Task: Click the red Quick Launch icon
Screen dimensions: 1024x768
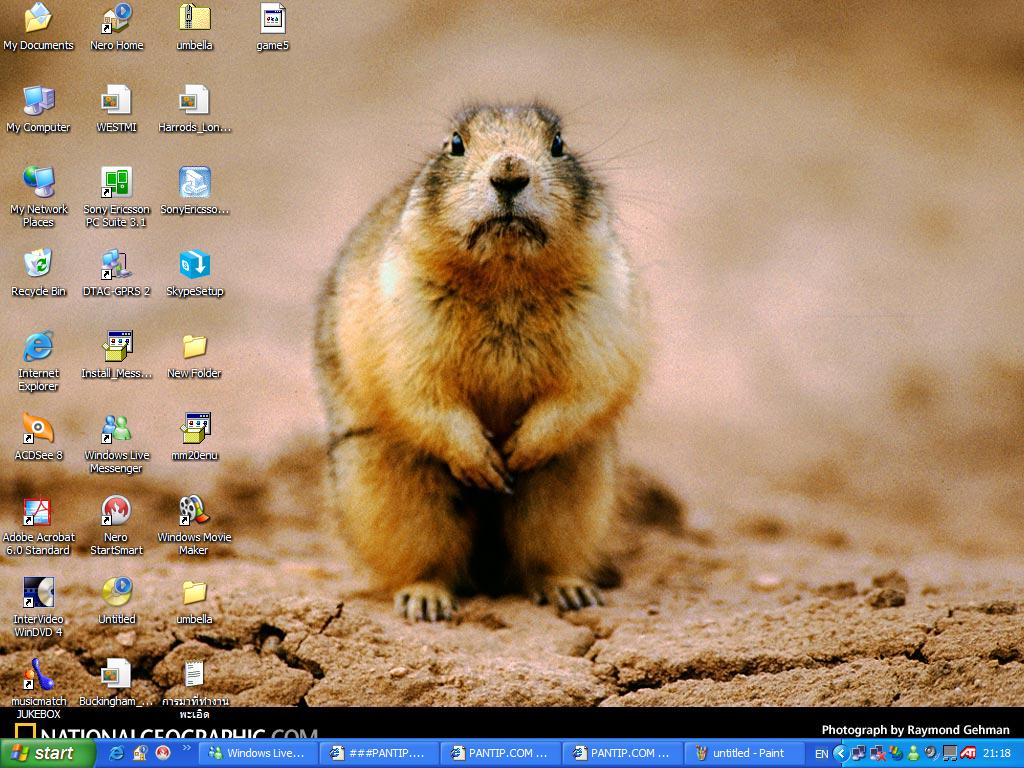Action: pyautogui.click(x=163, y=753)
